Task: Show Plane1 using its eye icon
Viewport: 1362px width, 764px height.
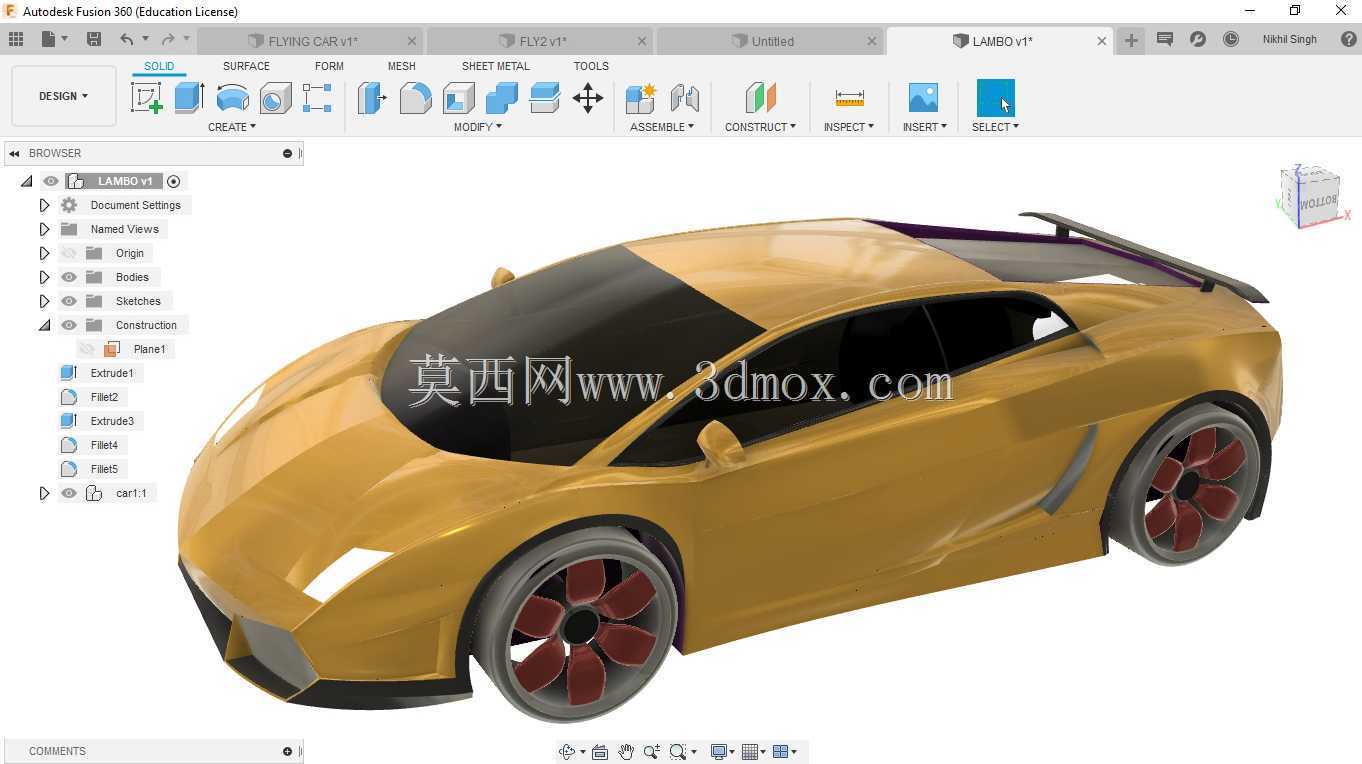Action: pos(87,349)
